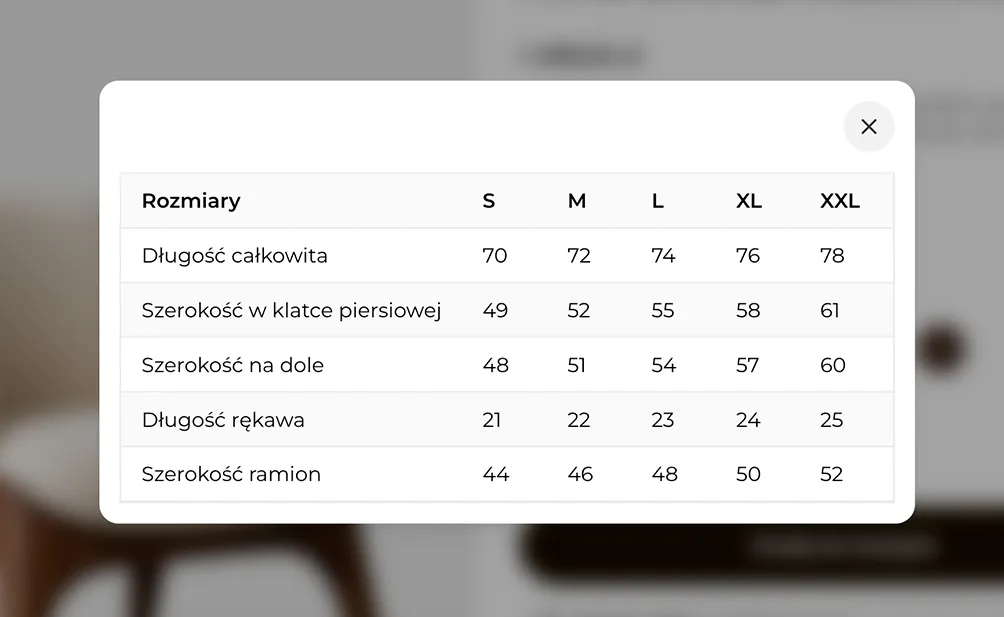Click the value 70 for size S length
The width and height of the screenshot is (1004, 617).
(x=494, y=255)
